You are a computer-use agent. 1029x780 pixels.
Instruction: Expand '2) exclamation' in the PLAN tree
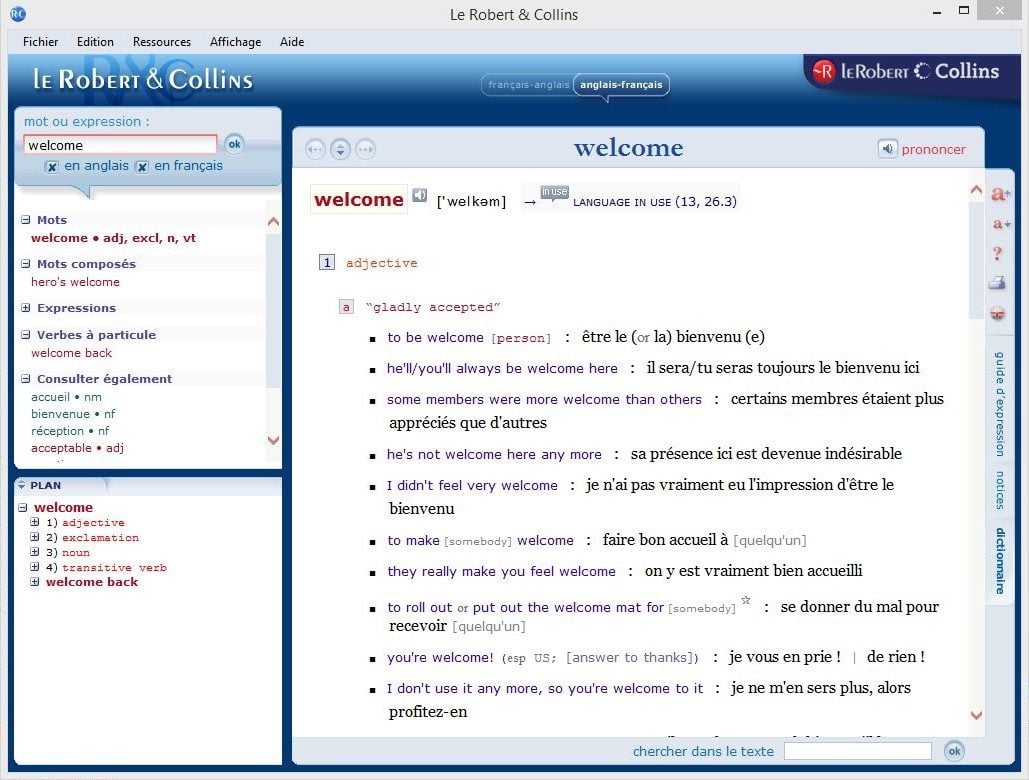[x=35, y=537]
